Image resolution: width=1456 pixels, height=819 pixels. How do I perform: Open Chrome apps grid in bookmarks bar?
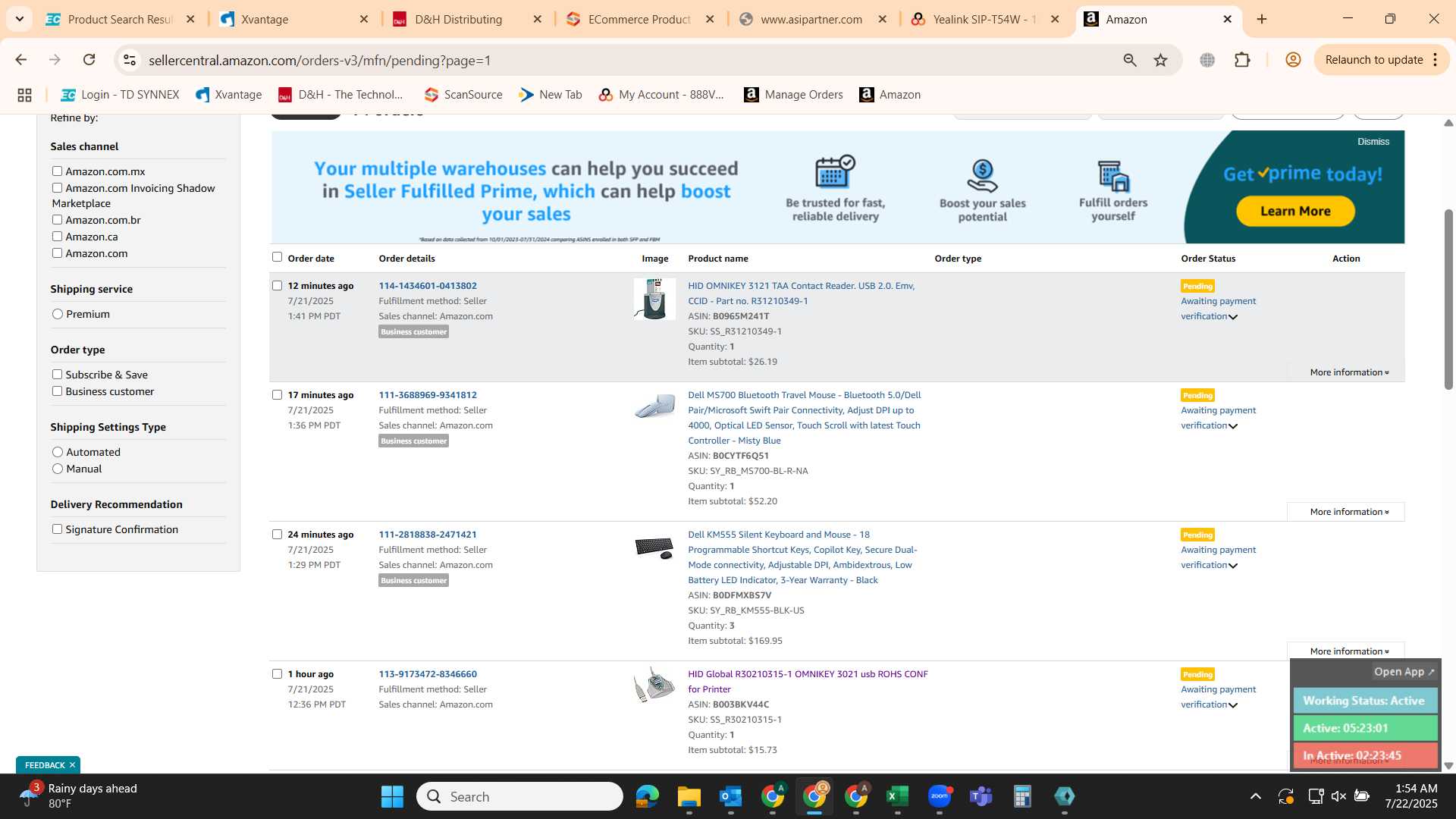(24, 95)
